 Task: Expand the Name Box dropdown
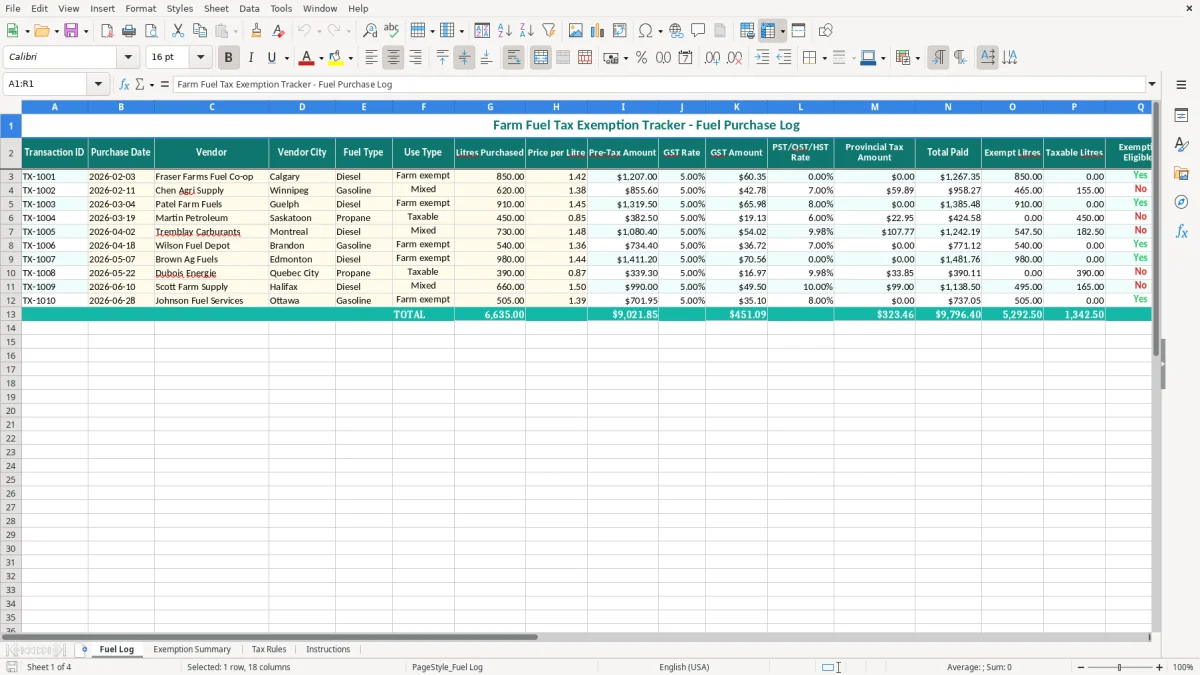coord(99,84)
